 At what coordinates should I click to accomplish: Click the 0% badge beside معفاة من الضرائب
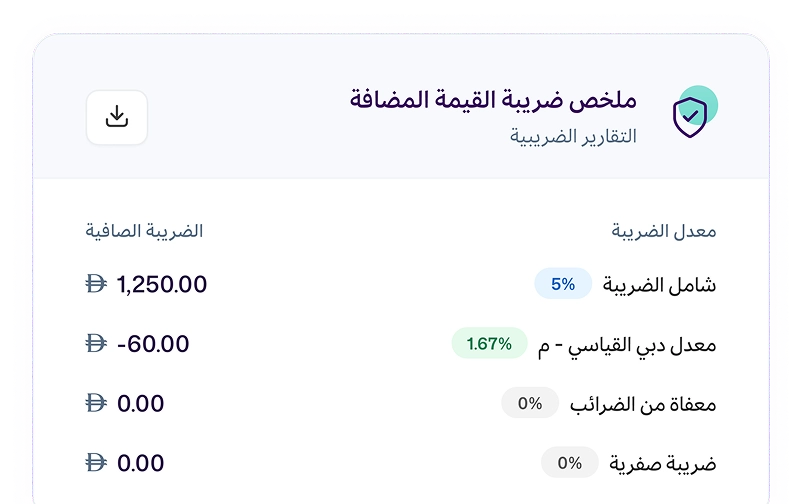pos(529,404)
